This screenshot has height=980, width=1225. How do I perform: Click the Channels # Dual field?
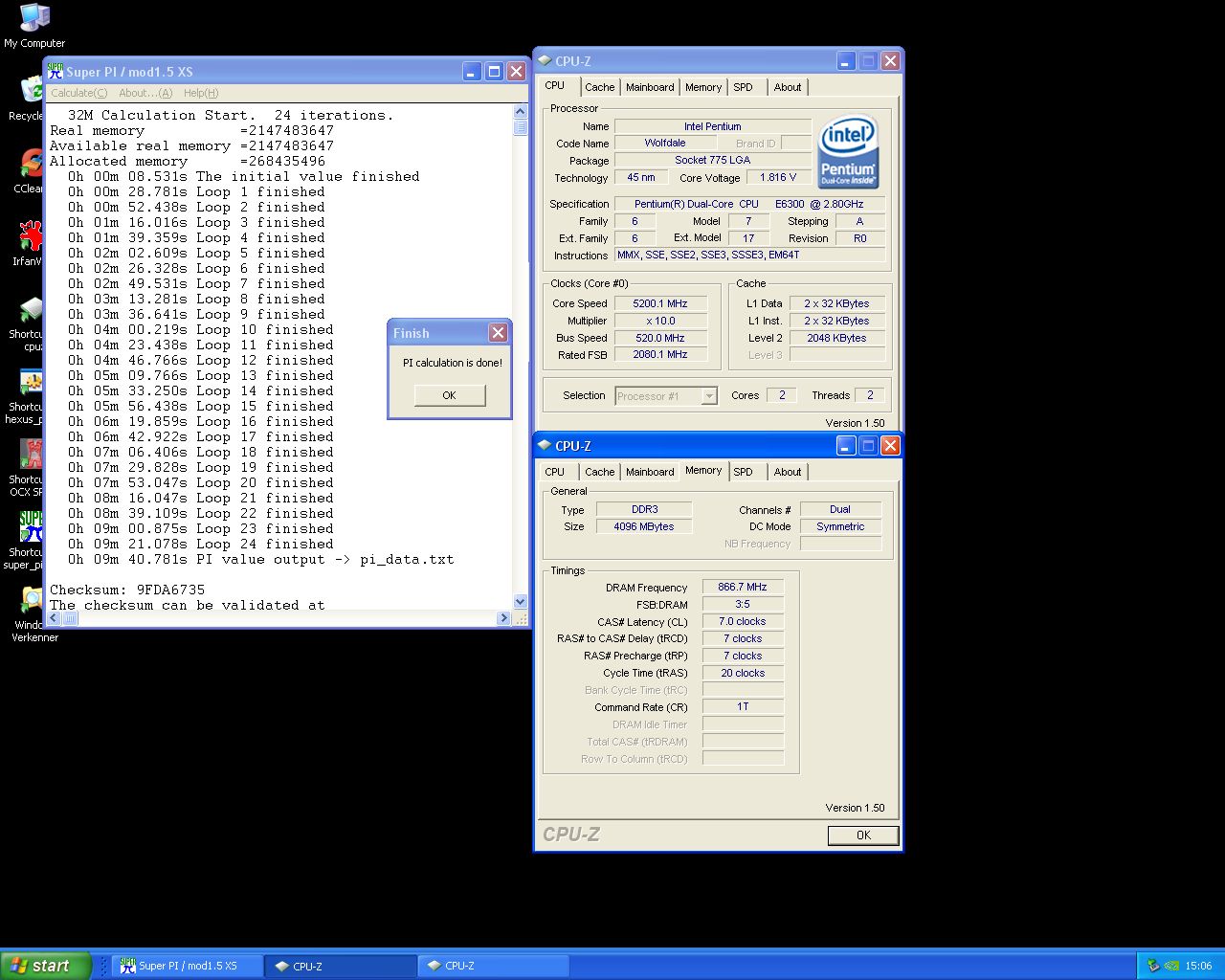click(x=840, y=509)
